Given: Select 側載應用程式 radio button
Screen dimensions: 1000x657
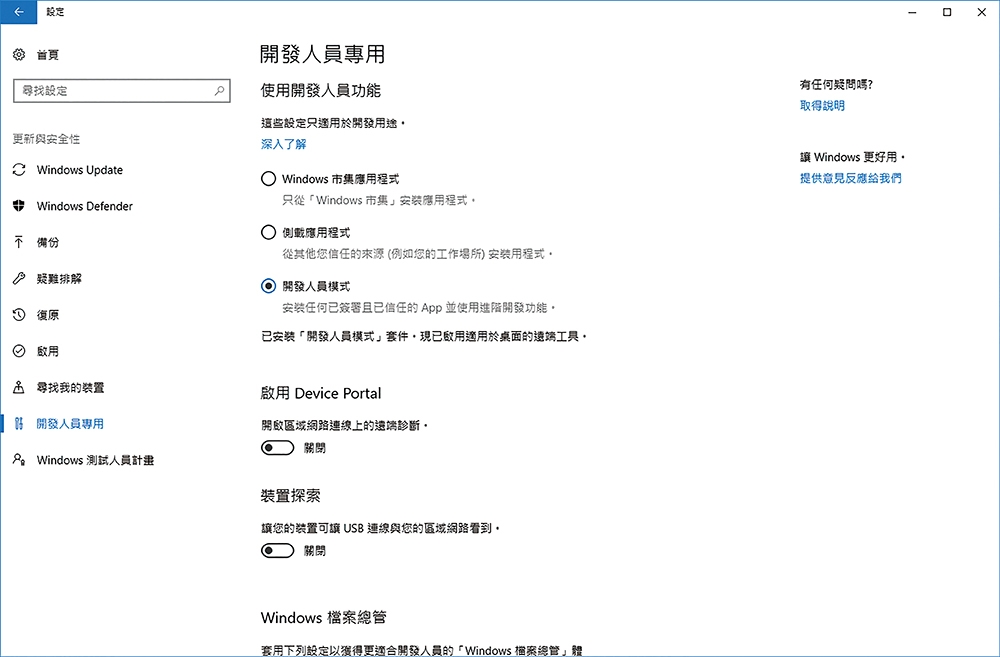Looking at the screenshot, I should click(x=268, y=232).
